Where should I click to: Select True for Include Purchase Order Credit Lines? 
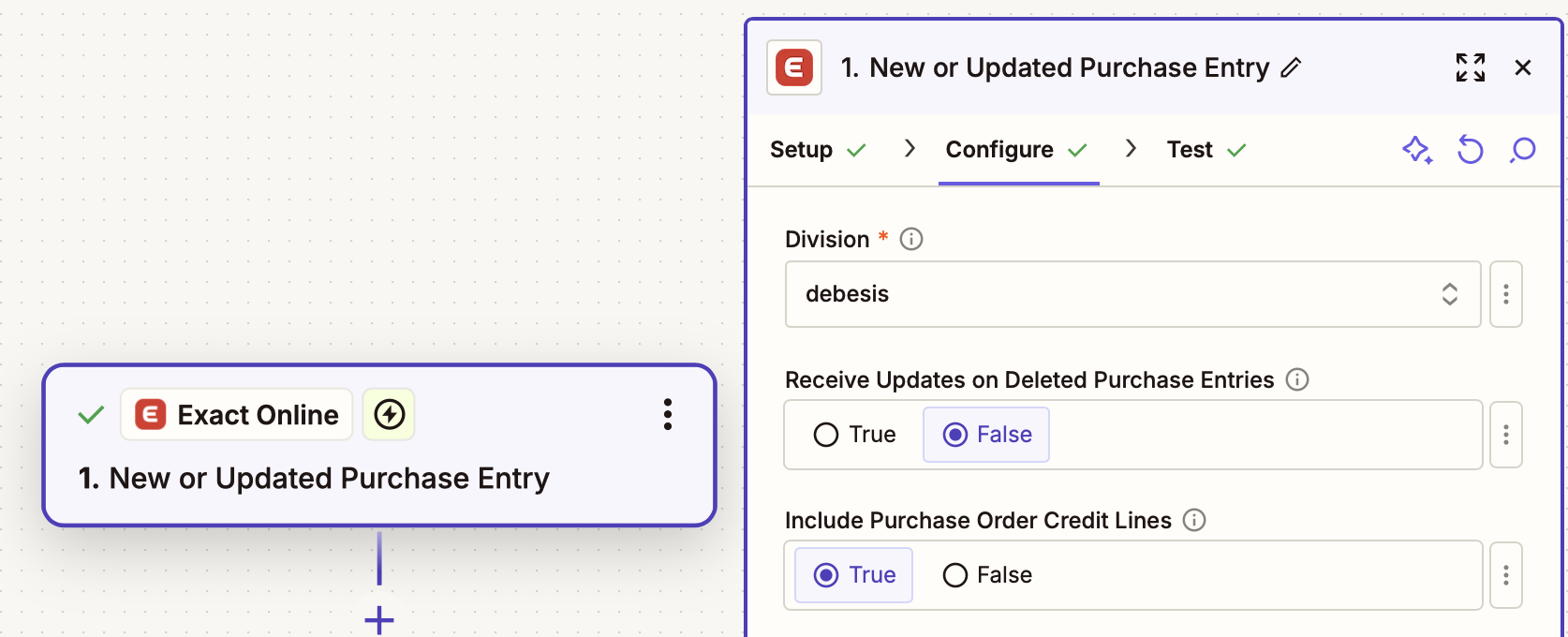pos(853,575)
